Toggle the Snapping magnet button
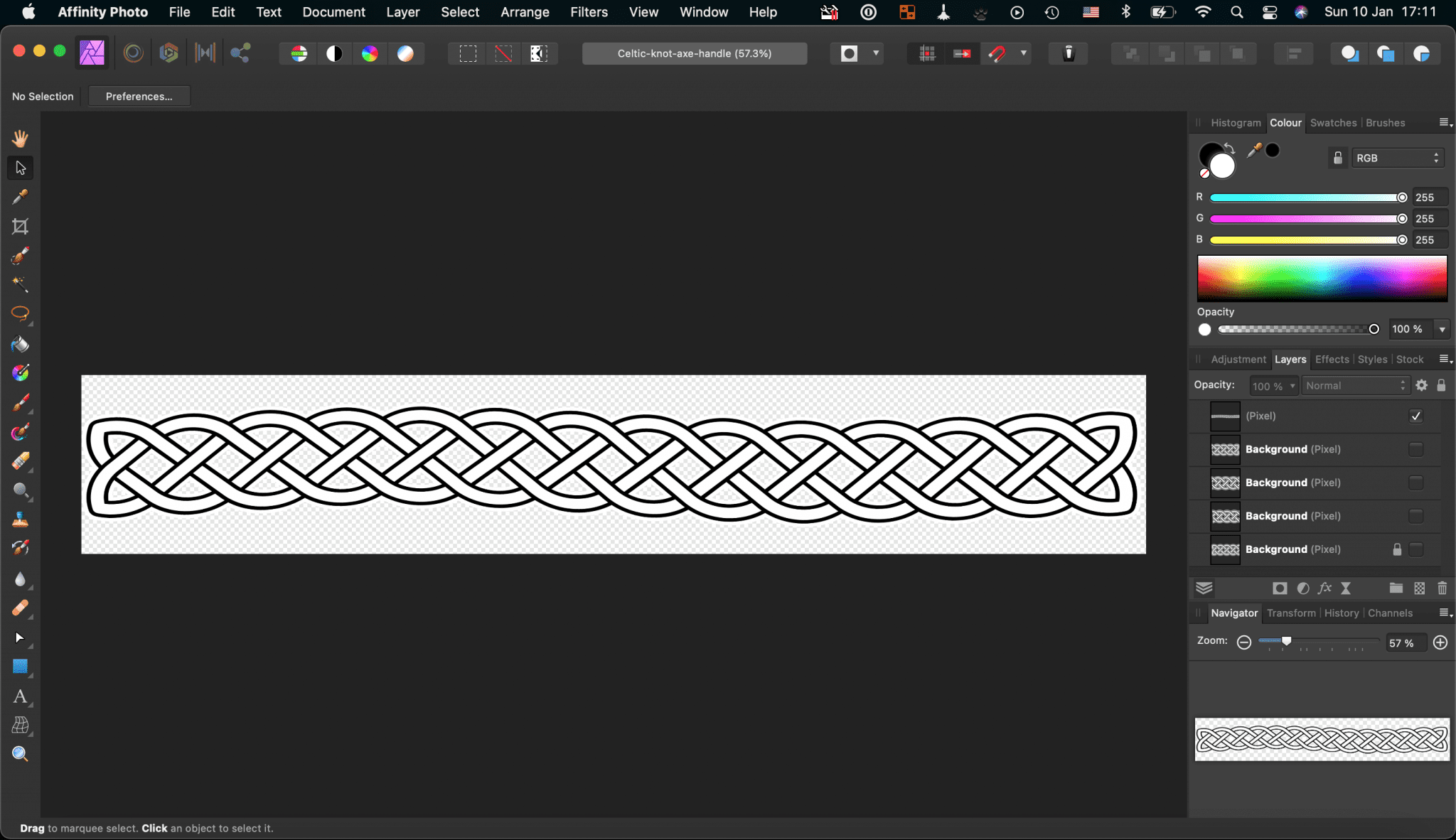The width and height of the screenshot is (1456, 840). (x=997, y=53)
